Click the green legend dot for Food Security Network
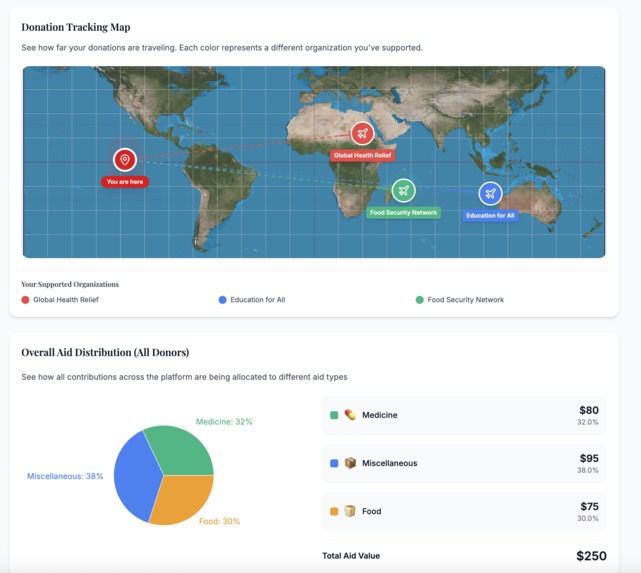The height and width of the screenshot is (573, 641). point(419,300)
